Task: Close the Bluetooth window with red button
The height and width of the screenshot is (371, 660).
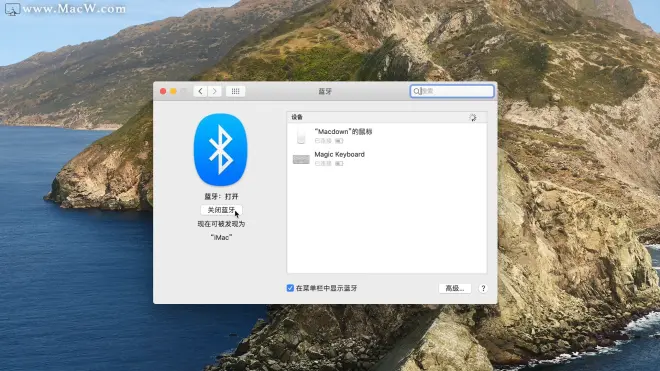Action: [x=163, y=91]
